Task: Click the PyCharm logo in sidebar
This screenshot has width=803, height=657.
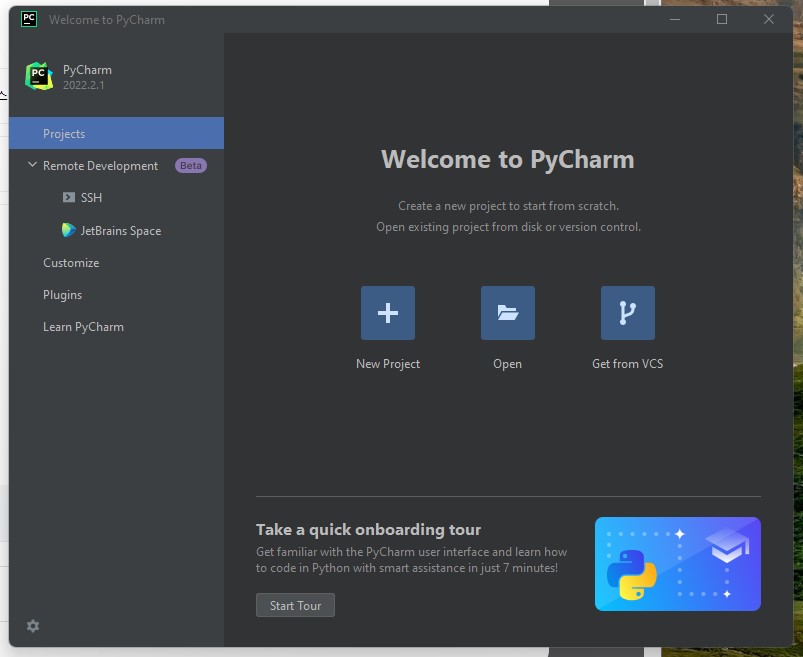Action: (x=39, y=76)
